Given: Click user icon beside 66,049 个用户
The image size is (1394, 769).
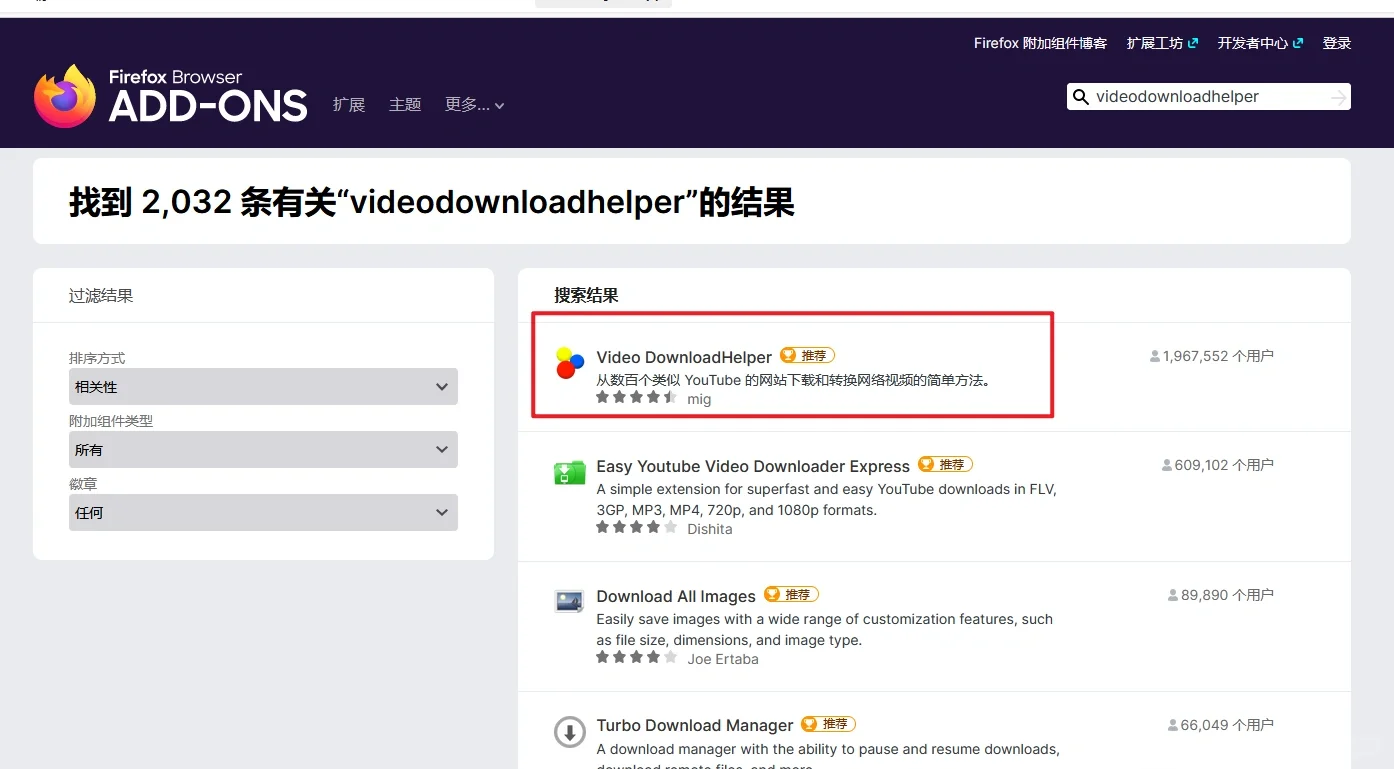Looking at the screenshot, I should [x=1173, y=725].
